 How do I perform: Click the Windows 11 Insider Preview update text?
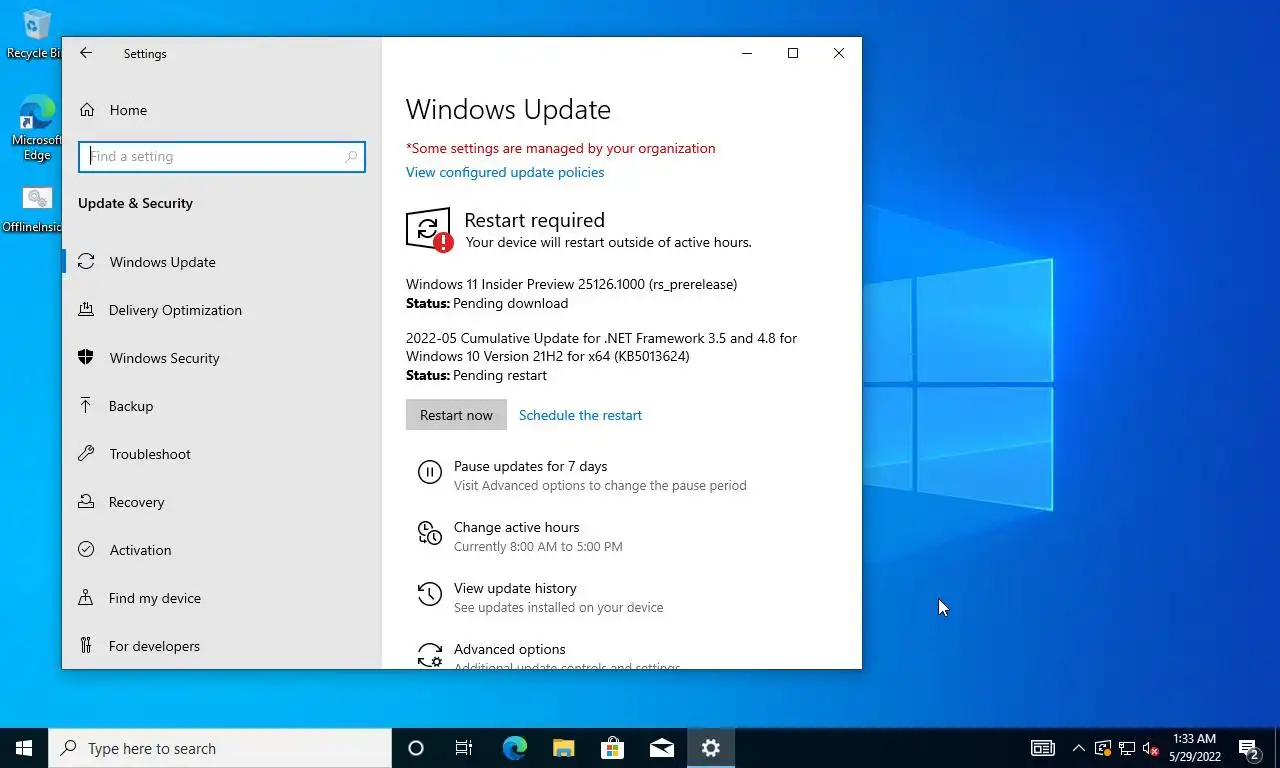(x=571, y=284)
